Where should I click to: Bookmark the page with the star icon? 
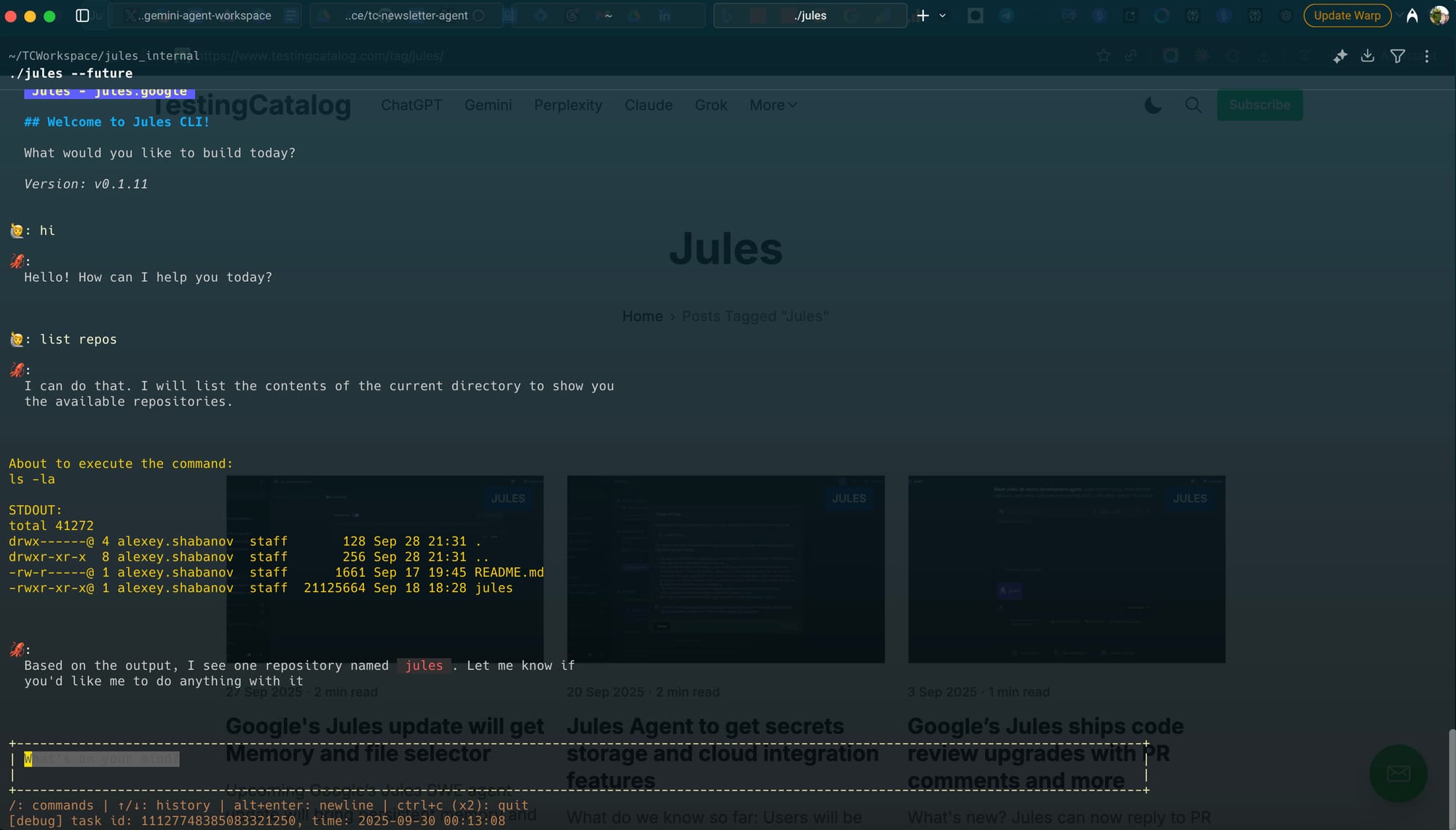[x=1104, y=55]
